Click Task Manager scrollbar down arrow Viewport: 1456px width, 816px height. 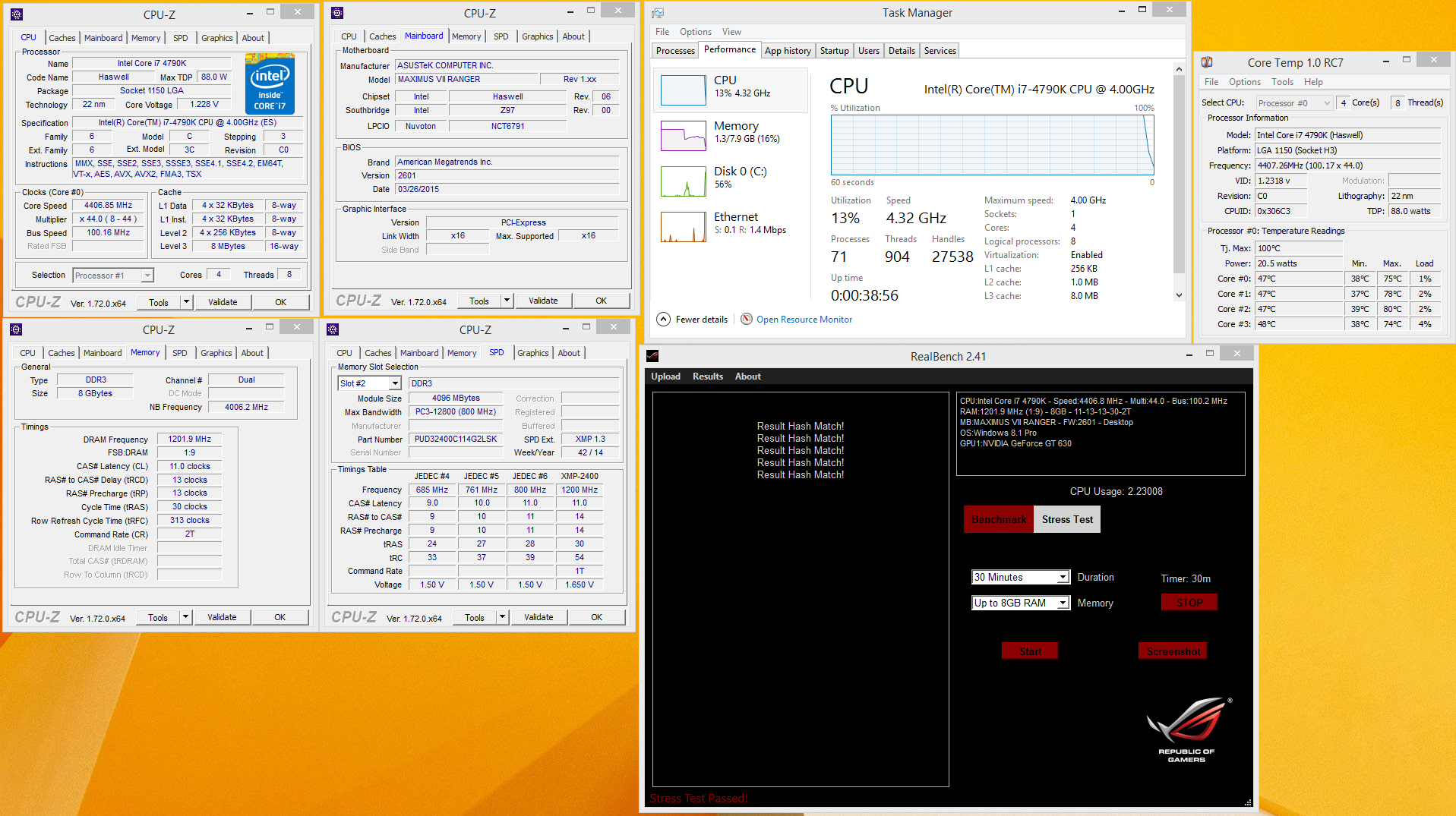point(1179,295)
